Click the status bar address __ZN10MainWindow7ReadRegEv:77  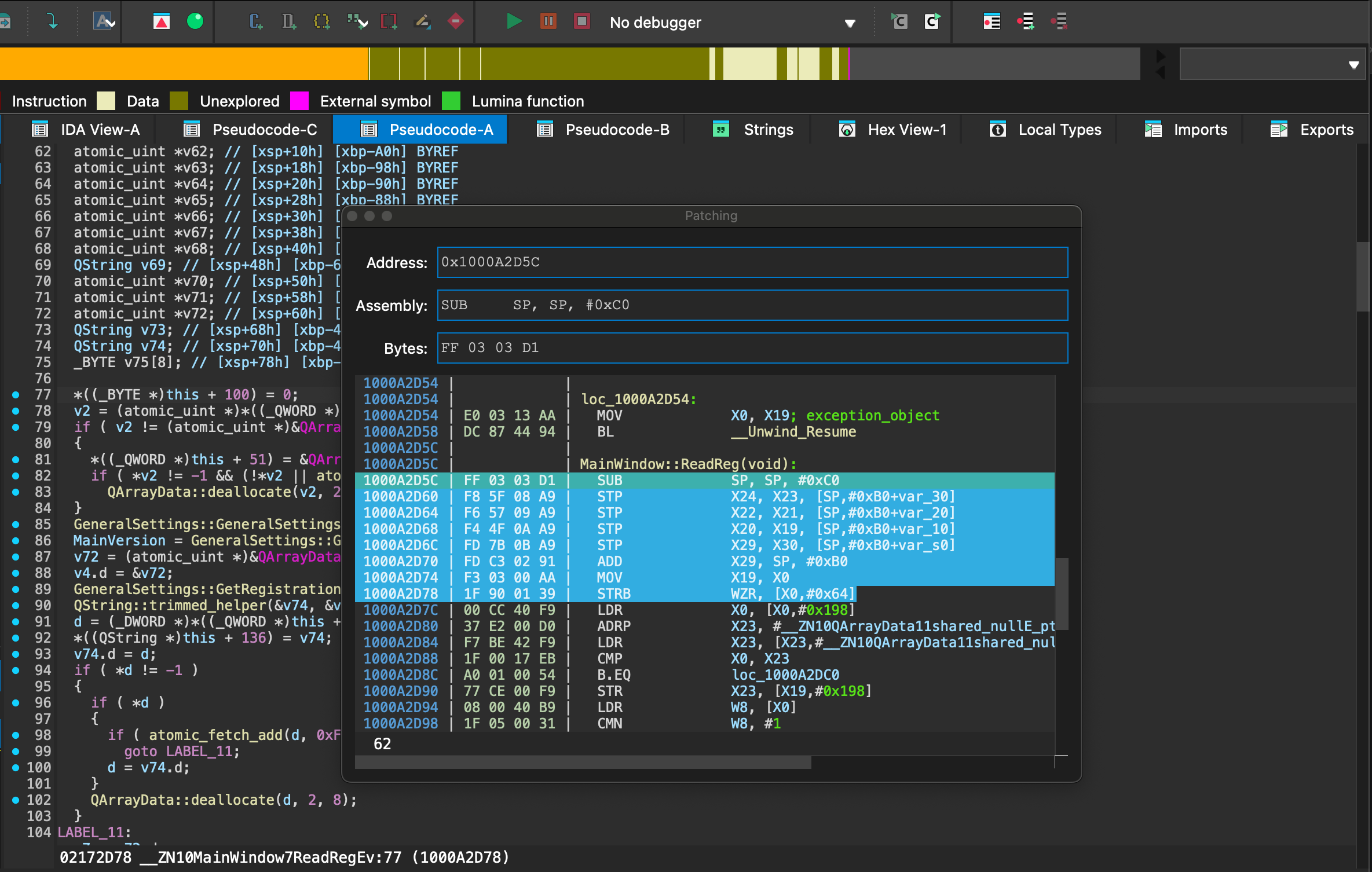pos(271,858)
